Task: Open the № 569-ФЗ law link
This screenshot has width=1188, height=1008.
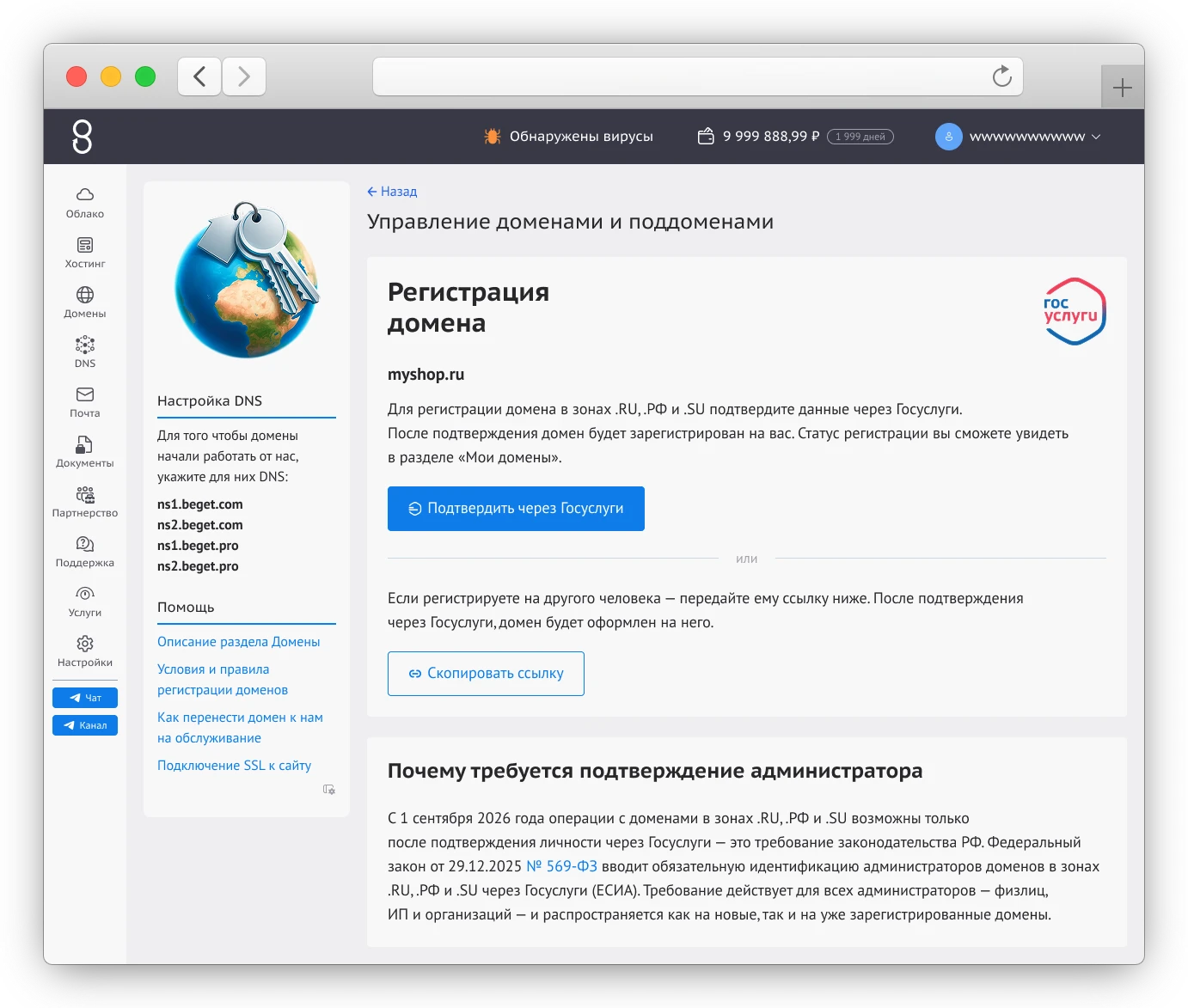Action: 561,866
